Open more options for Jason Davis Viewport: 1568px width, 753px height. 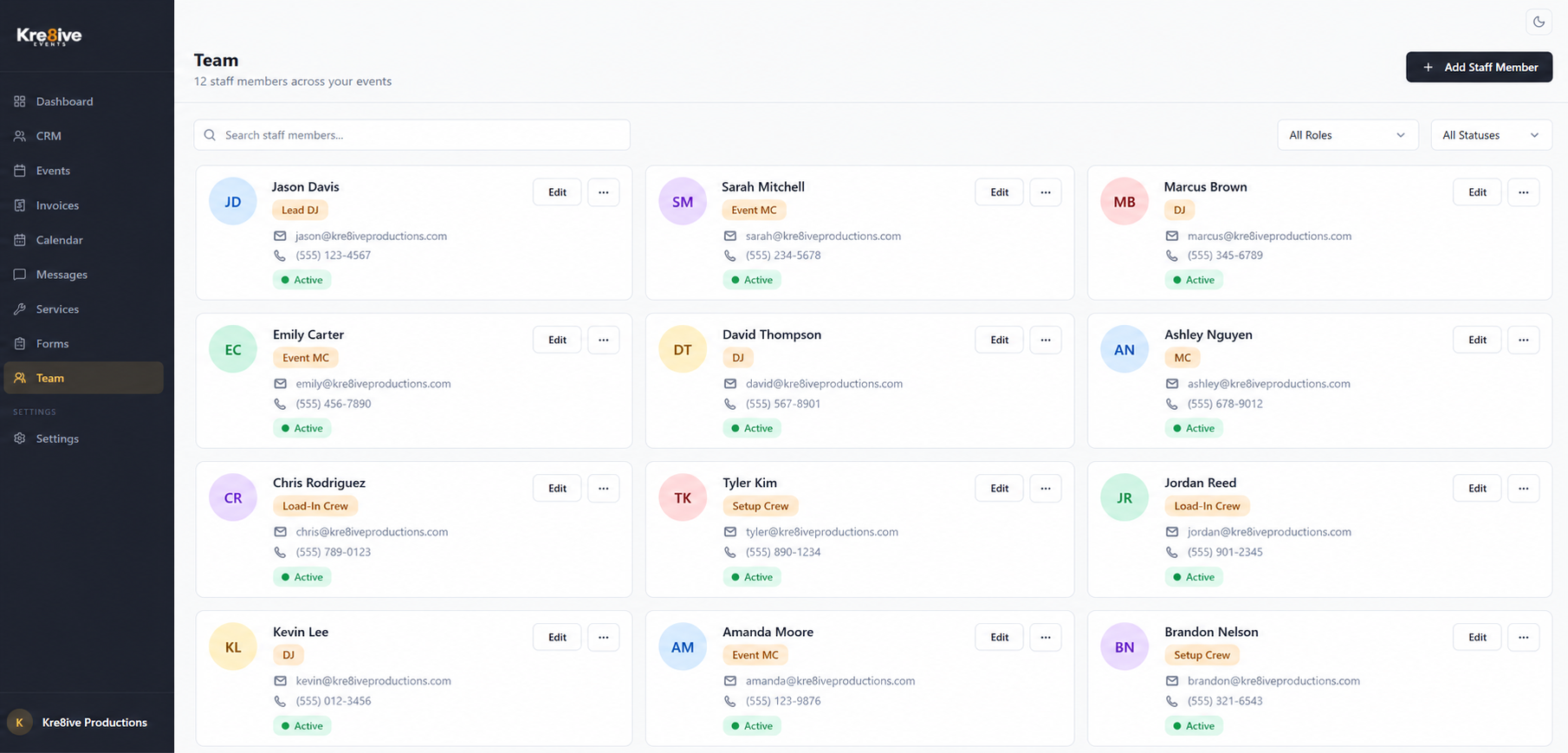(x=603, y=192)
